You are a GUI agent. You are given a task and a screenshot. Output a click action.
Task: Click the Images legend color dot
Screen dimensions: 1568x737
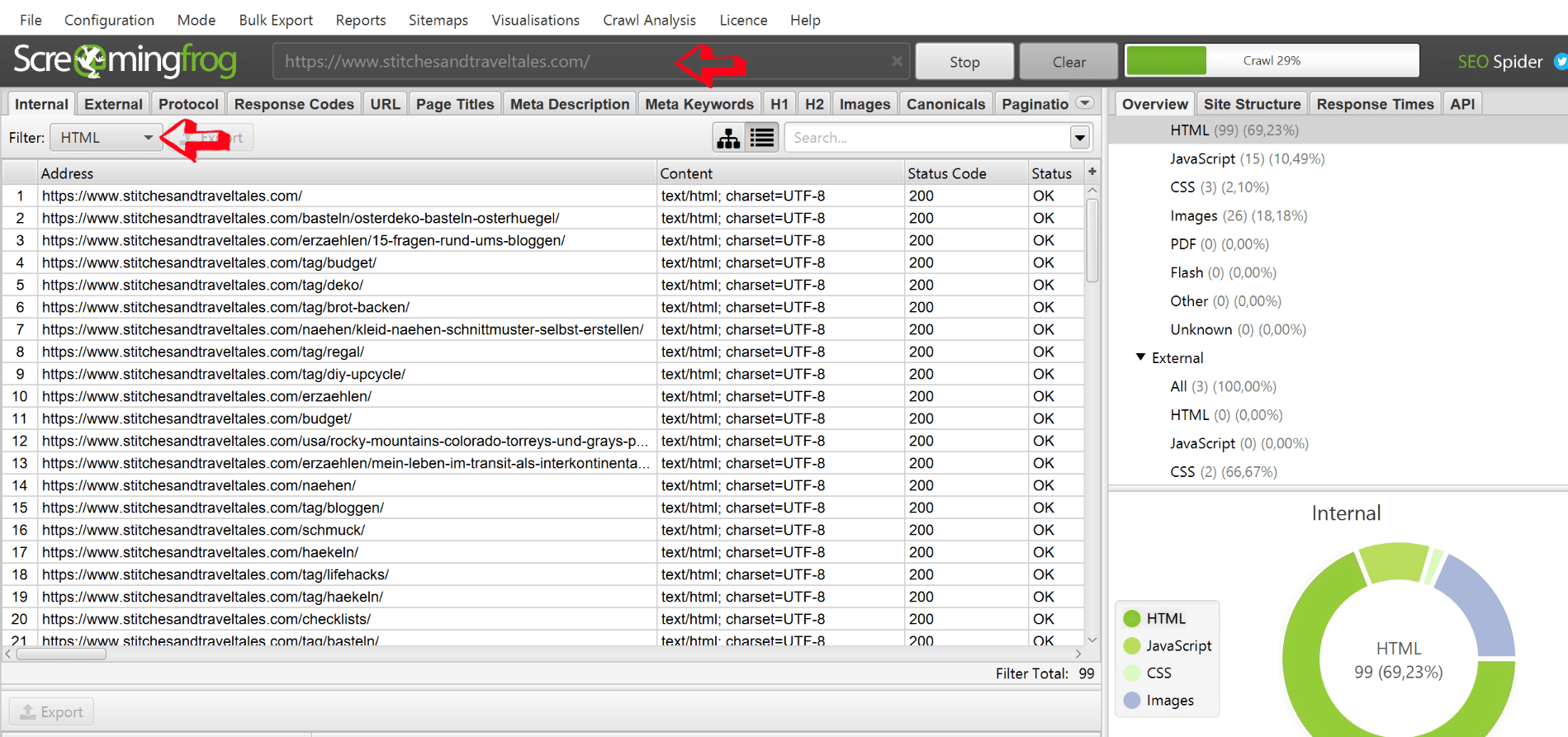tap(1132, 700)
